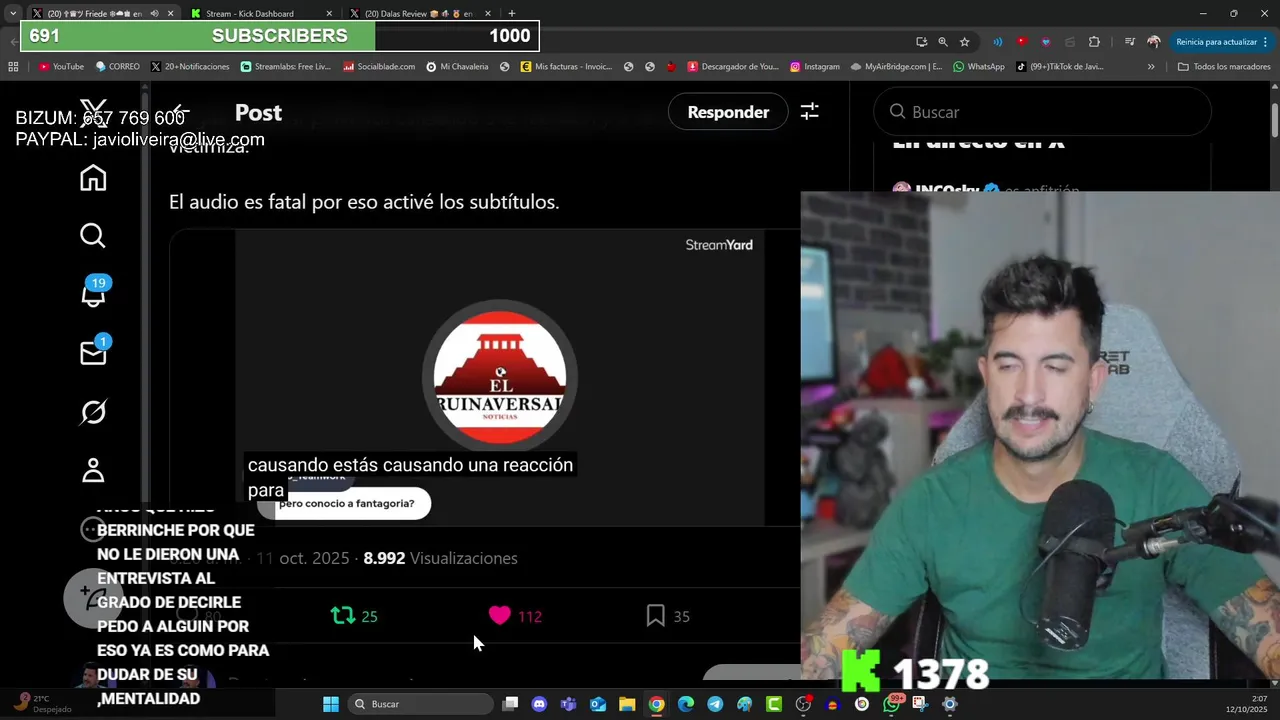Expand the bookmarks overflow chevron
Image resolution: width=1280 pixels, height=720 pixels.
click(1151, 67)
